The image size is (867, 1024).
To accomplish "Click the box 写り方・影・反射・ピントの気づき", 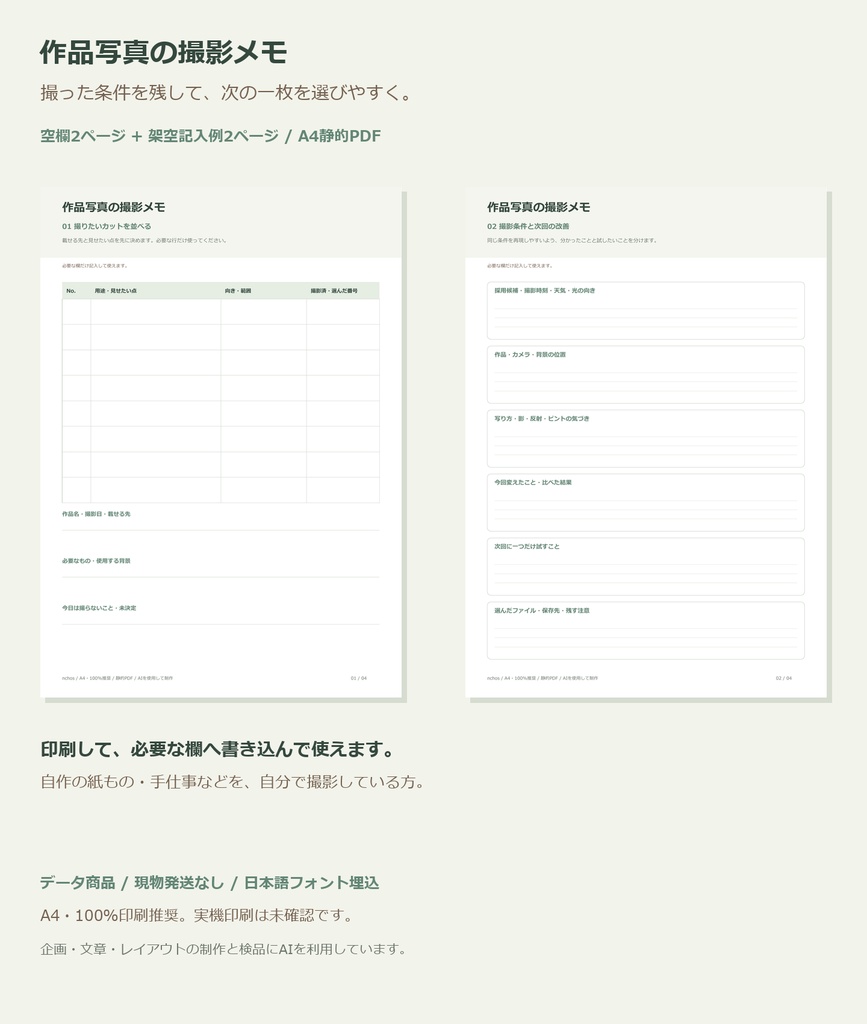I will coord(646,439).
